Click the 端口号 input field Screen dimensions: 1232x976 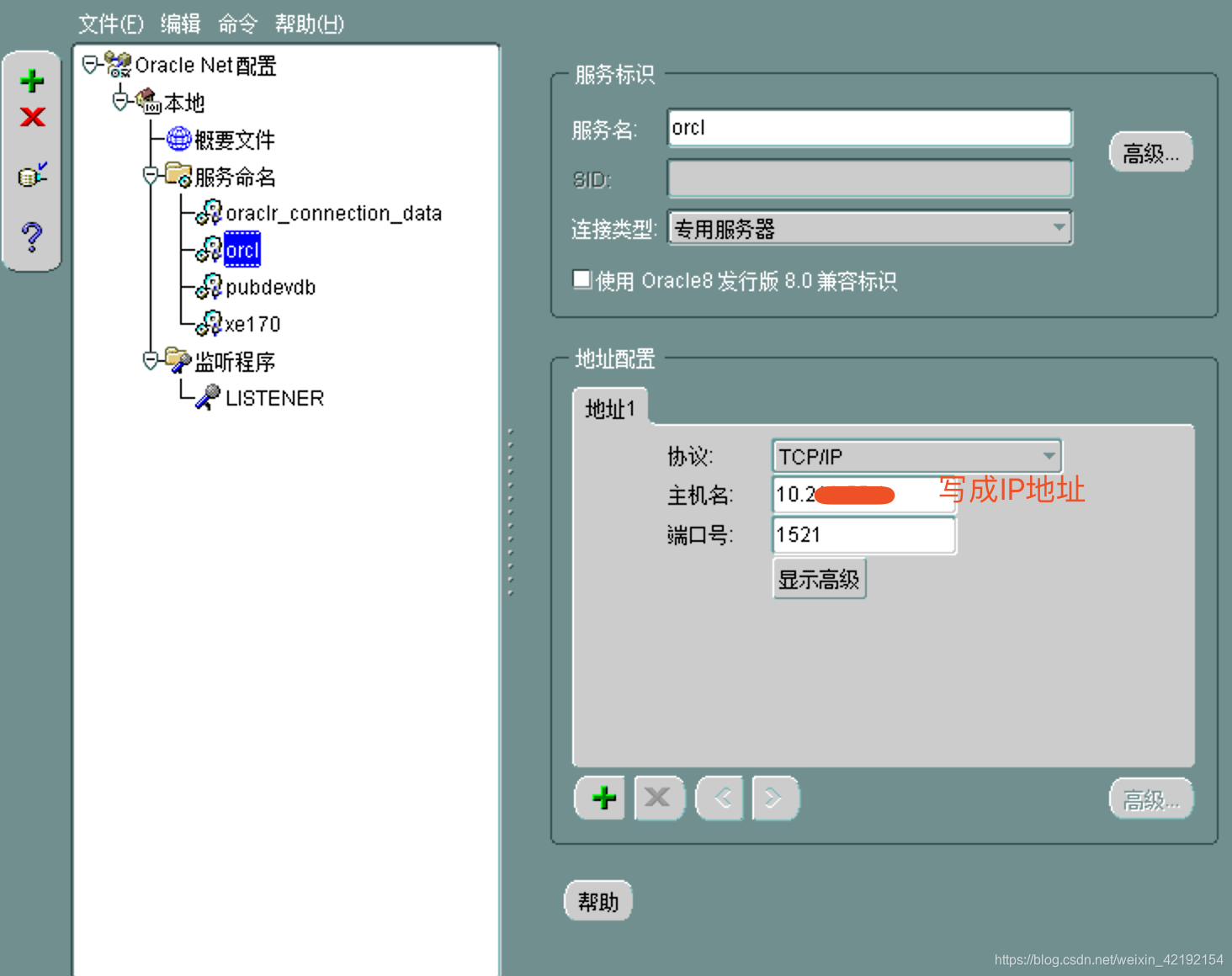pos(864,535)
